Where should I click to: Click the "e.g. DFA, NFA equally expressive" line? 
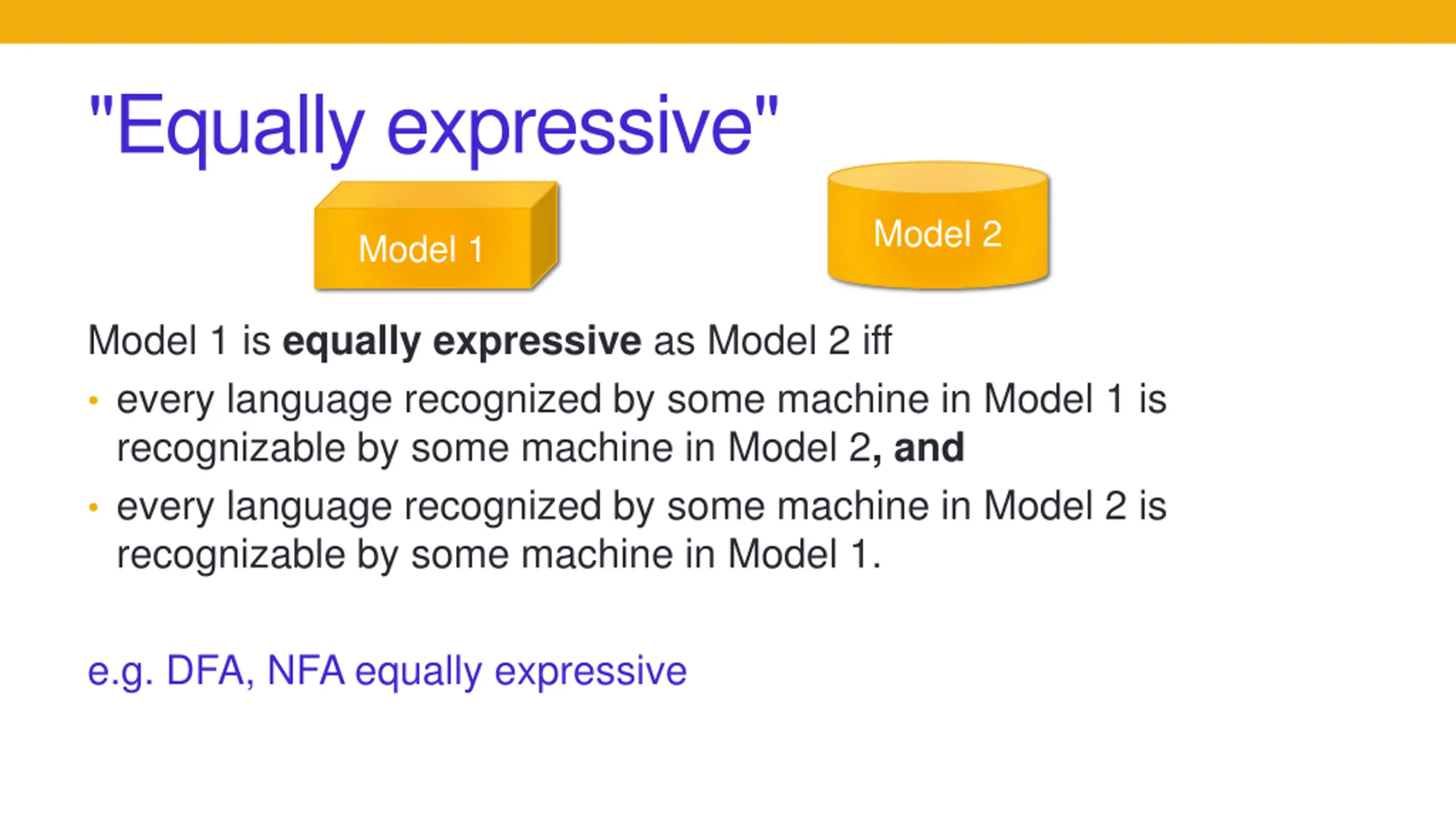(387, 672)
